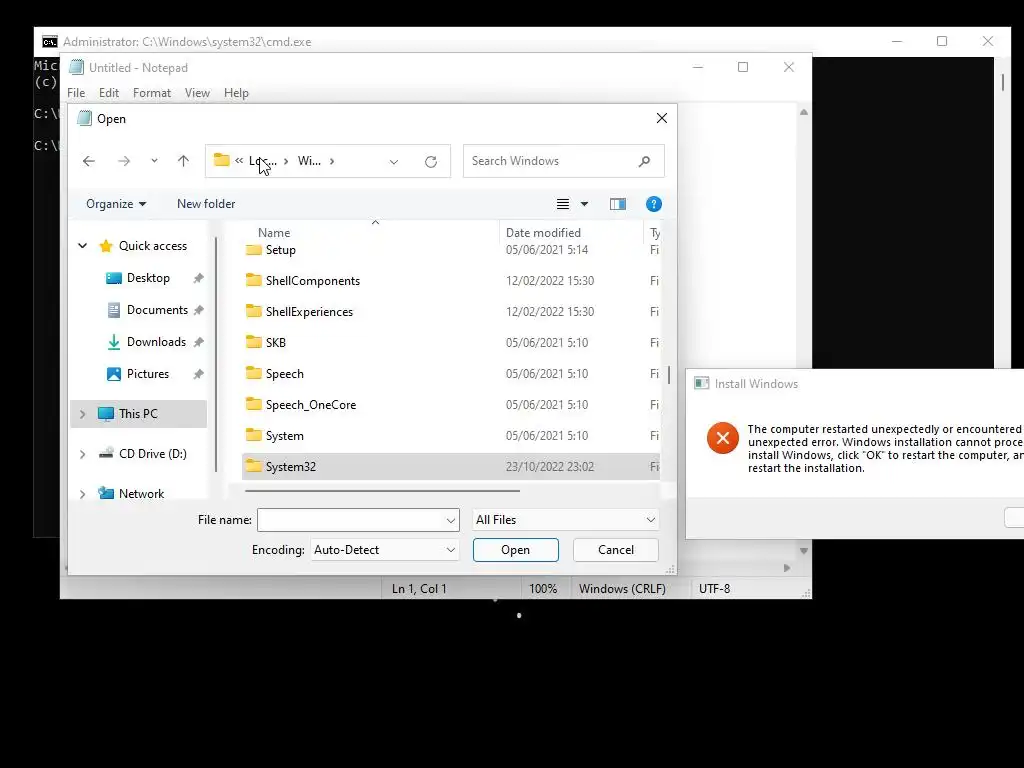
Task: Click the ShellComponents folder icon
Action: point(253,280)
